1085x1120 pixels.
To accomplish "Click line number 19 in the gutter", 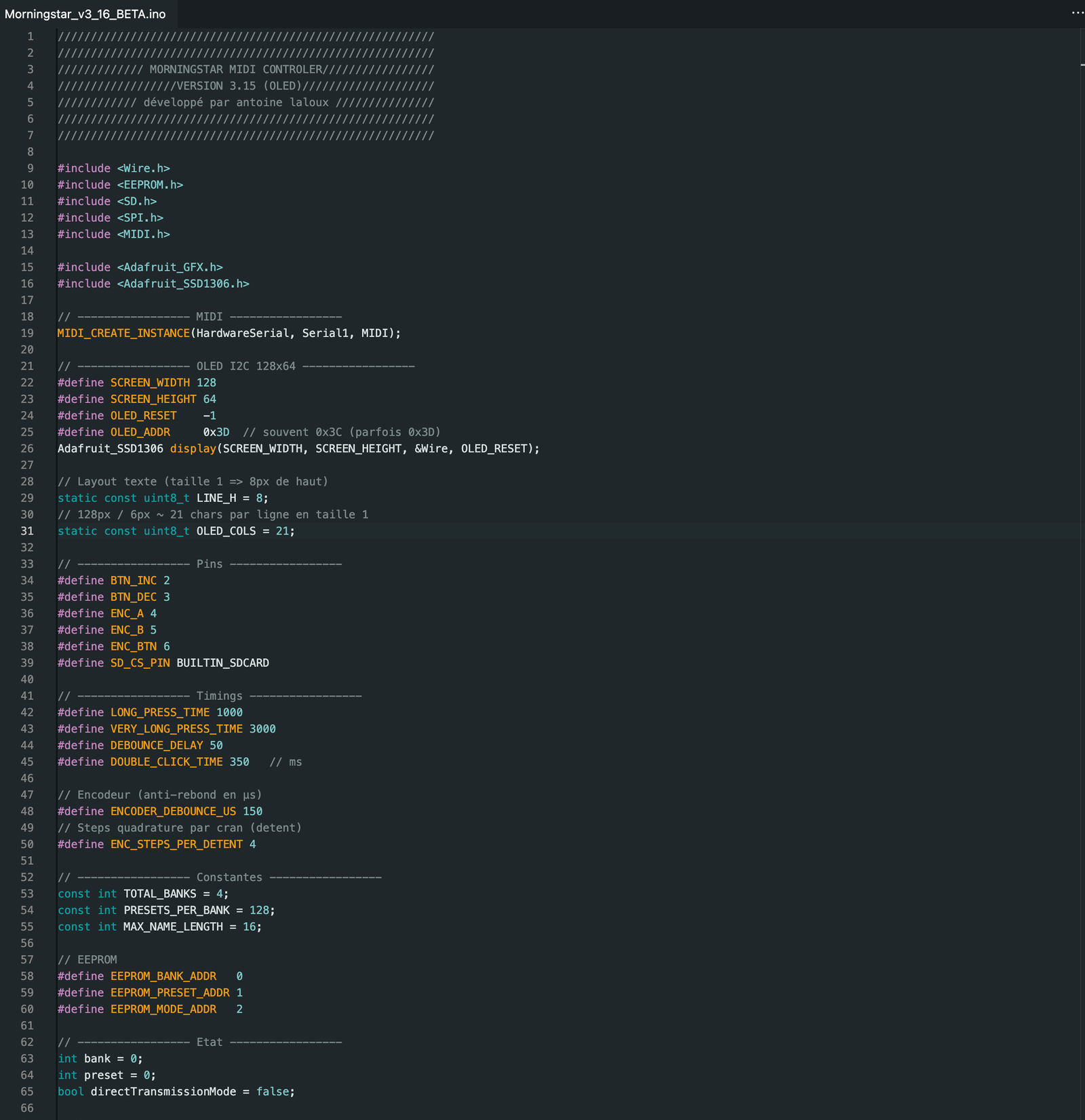I will (27, 333).
